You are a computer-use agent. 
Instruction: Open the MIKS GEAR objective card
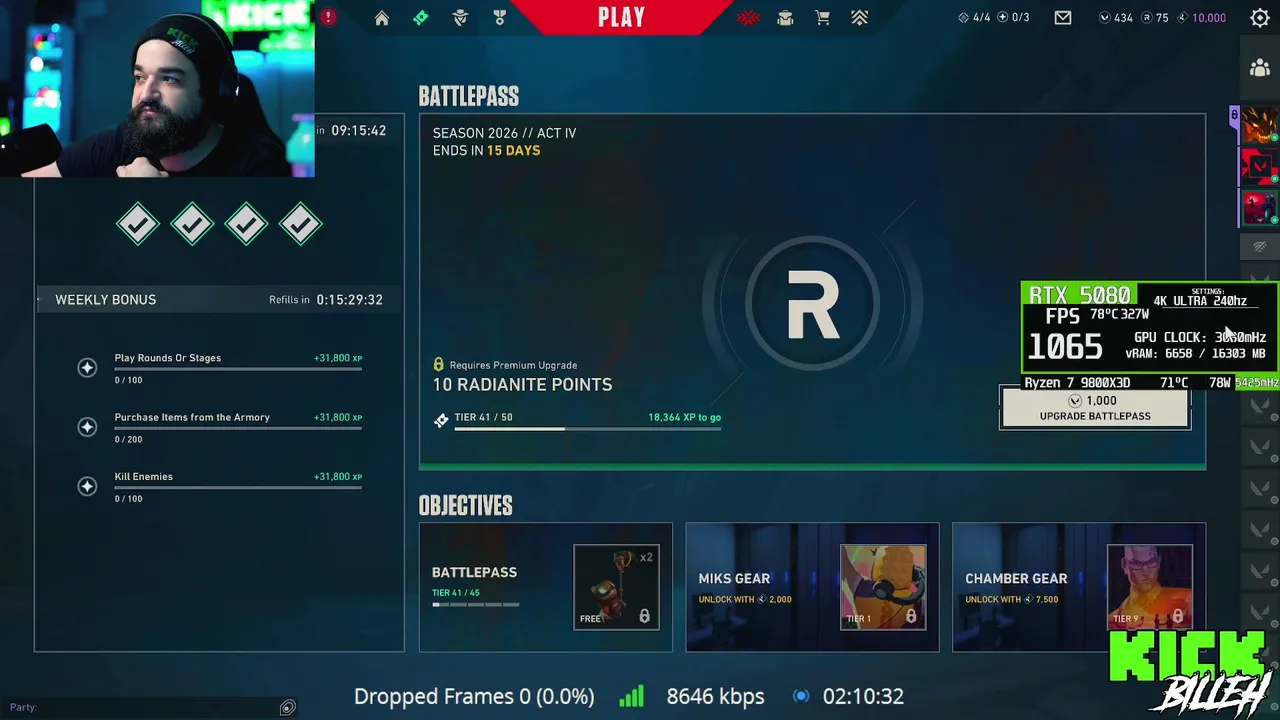click(812, 587)
